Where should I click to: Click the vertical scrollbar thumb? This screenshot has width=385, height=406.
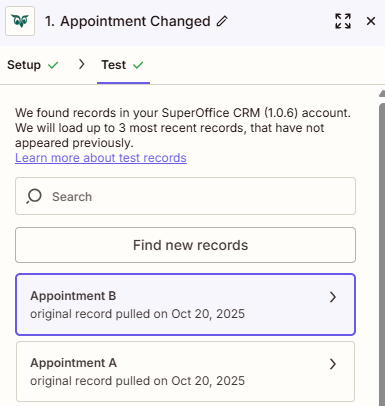coord(382,253)
